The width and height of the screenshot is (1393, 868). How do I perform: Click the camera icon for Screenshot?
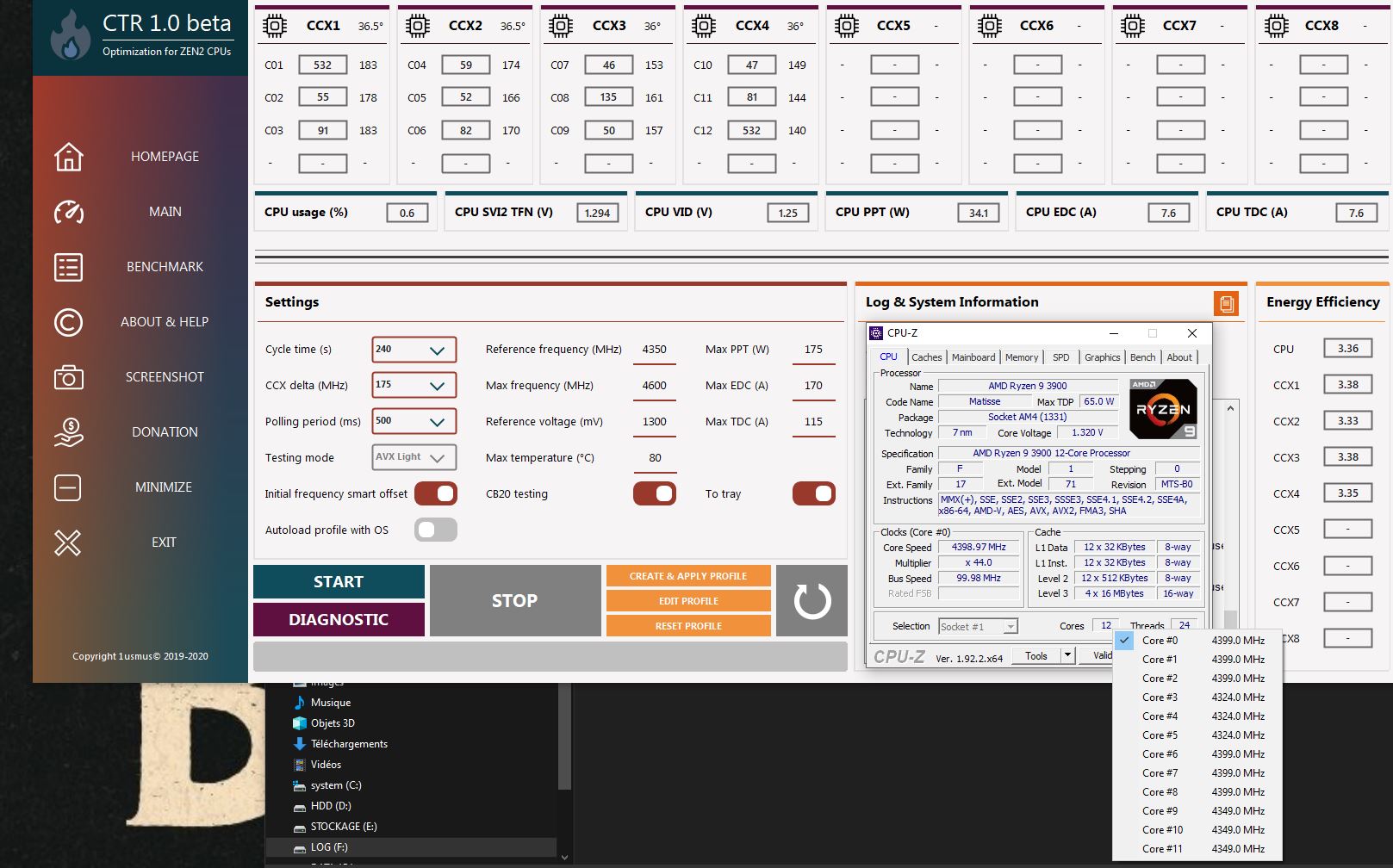[69, 377]
